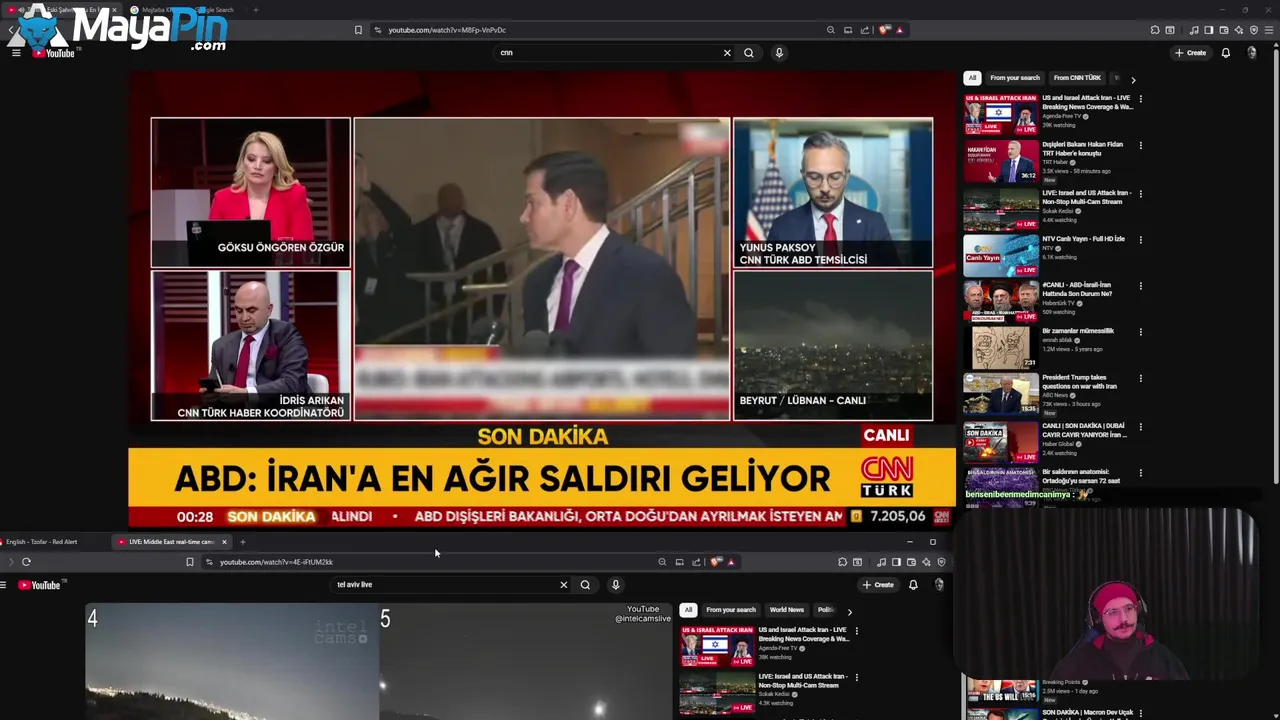Toggle the sidebar panel icon in the upper browser
Screen dimensions: 1280x720
[1209, 30]
